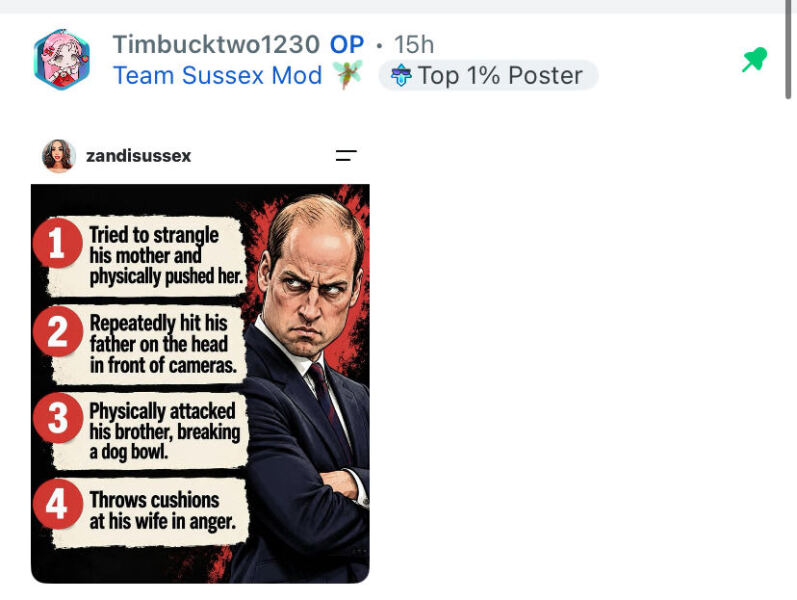Click the fairy emoji in the flair
The image size is (797, 600).
point(349,75)
